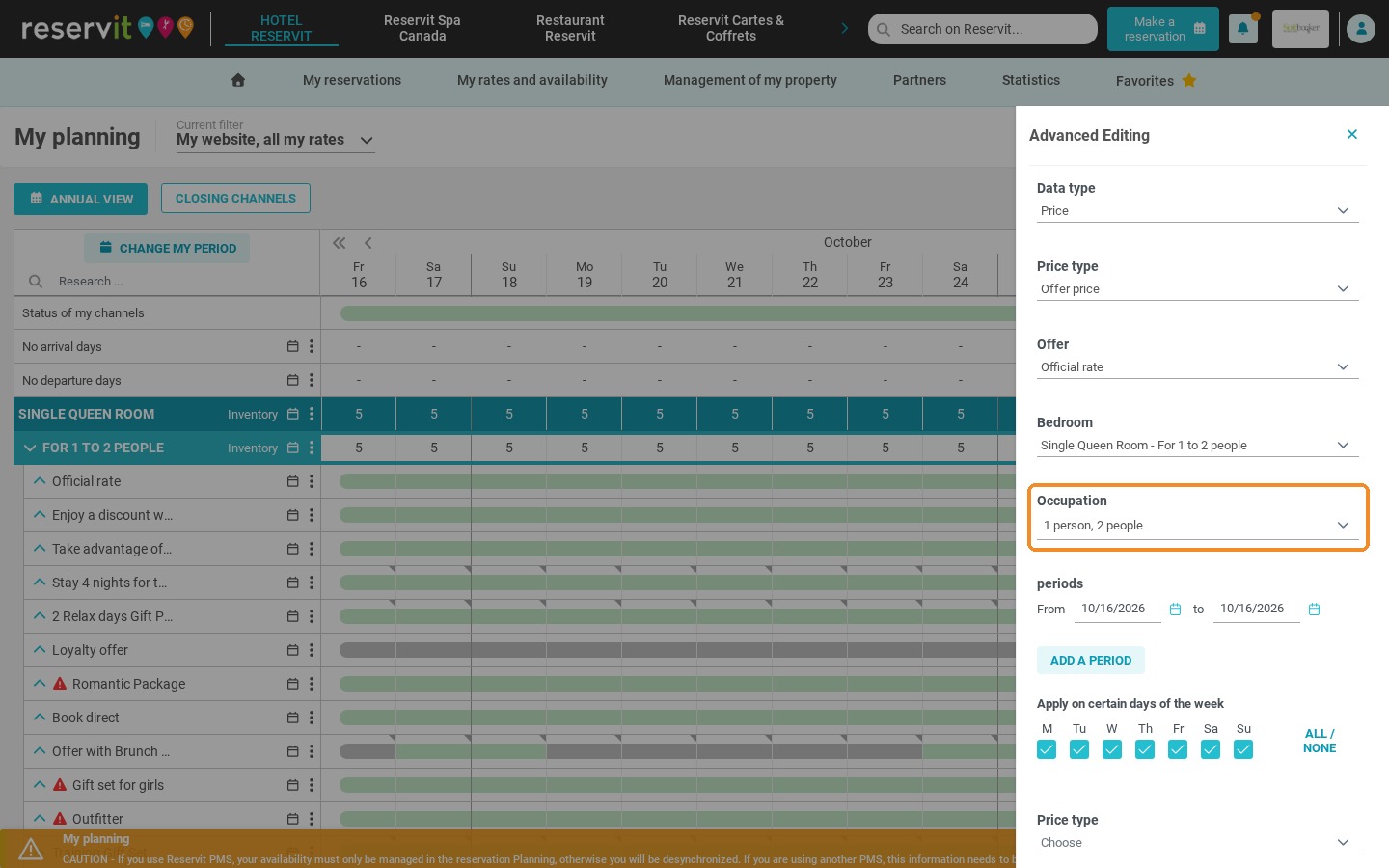1389x868 pixels.
Task: Uncheck the Tuesday checkbox
Action: click(1079, 749)
